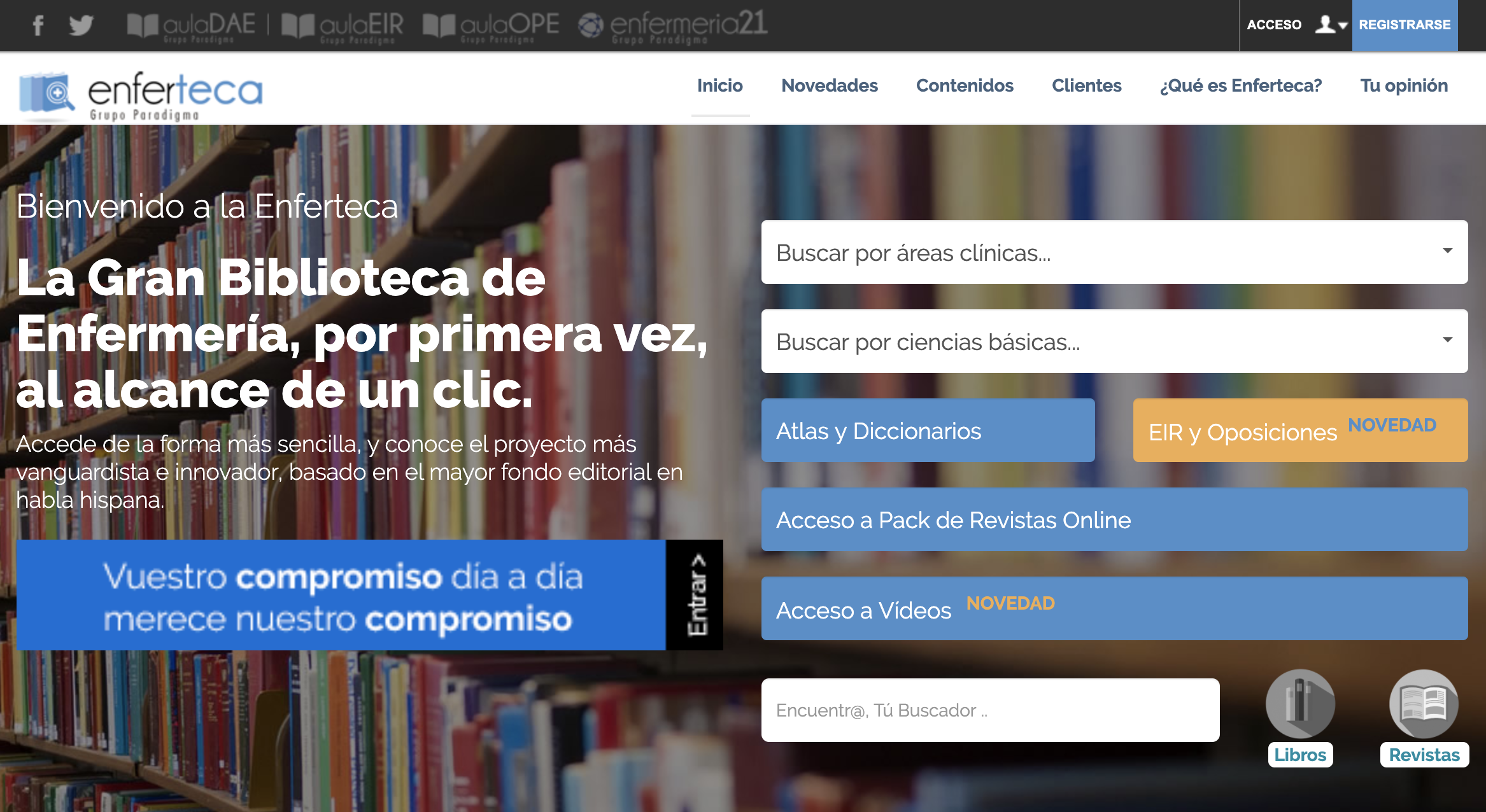Click EIR y Oposiciones button
This screenshot has width=1486, height=812.
[x=1300, y=430]
